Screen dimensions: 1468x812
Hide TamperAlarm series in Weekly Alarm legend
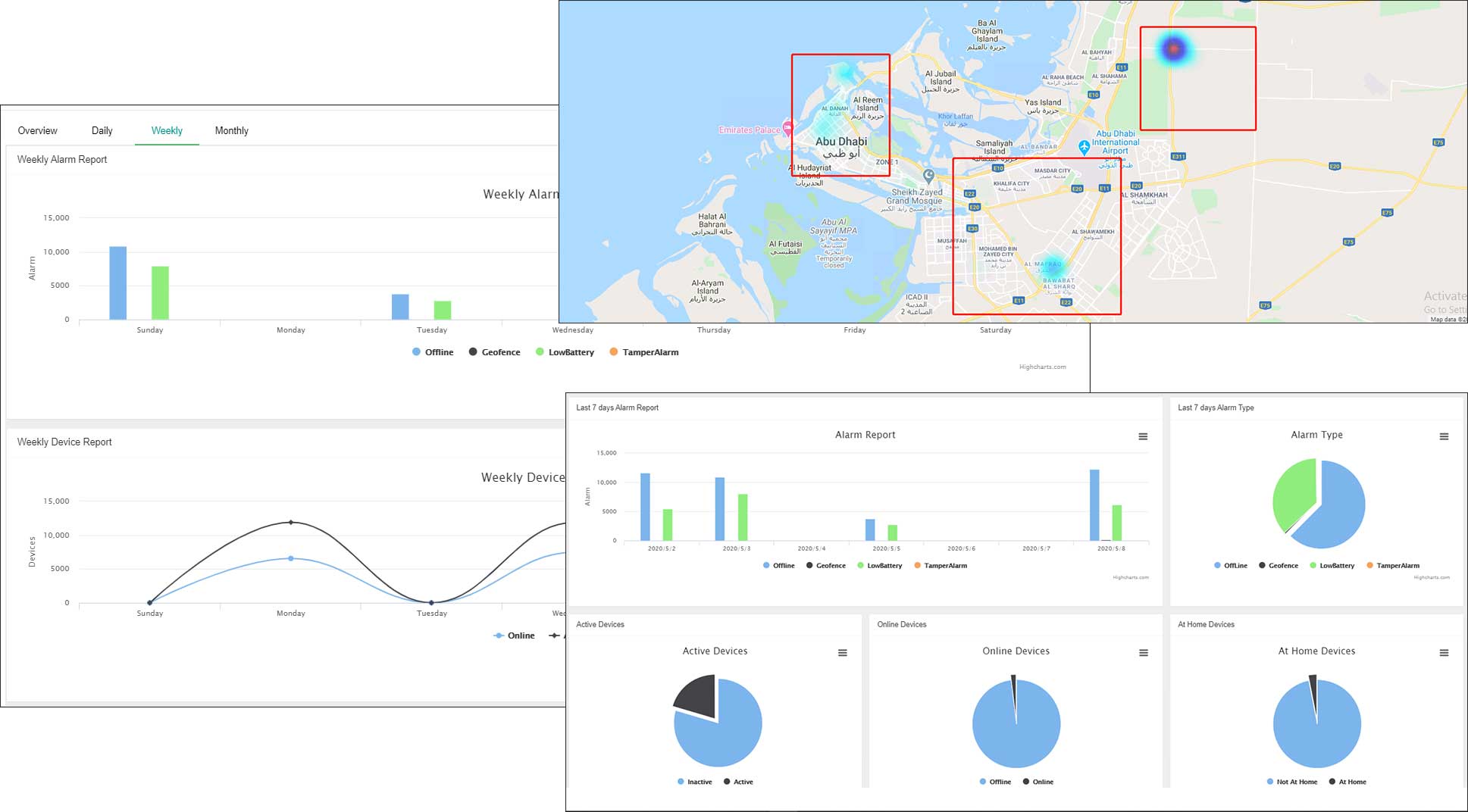(x=643, y=352)
